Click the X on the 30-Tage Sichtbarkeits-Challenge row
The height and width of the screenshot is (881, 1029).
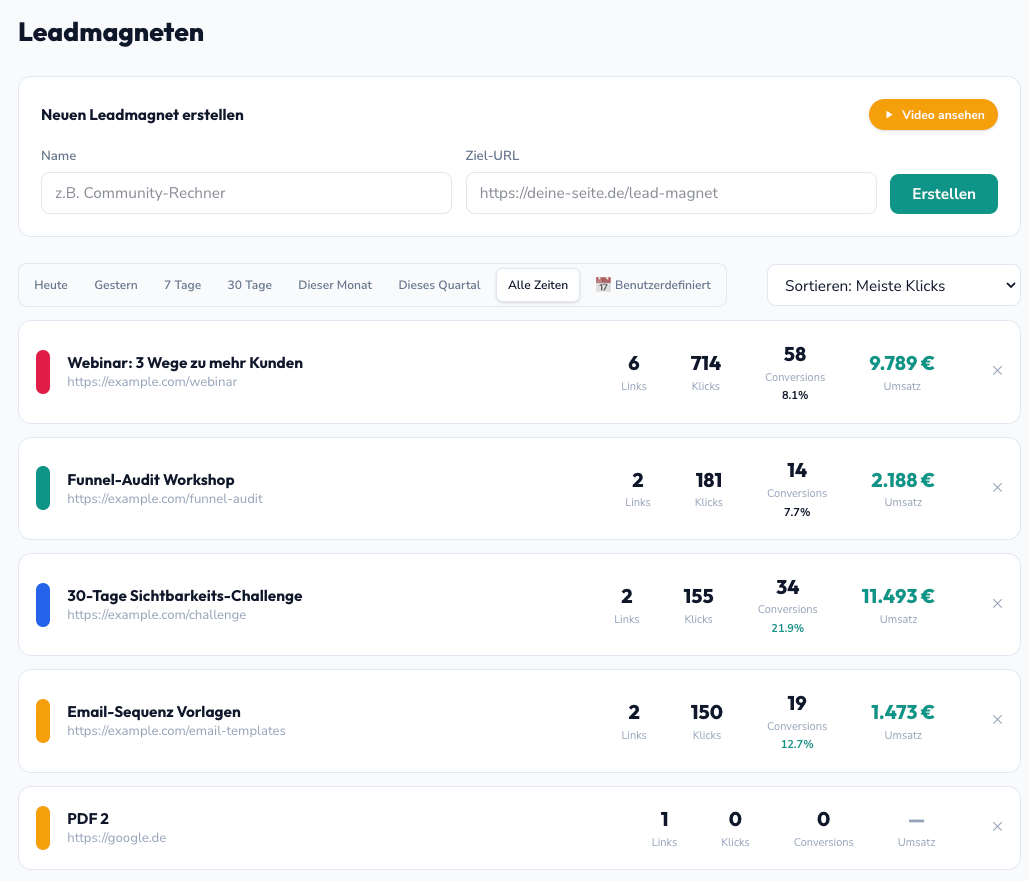[x=997, y=604]
